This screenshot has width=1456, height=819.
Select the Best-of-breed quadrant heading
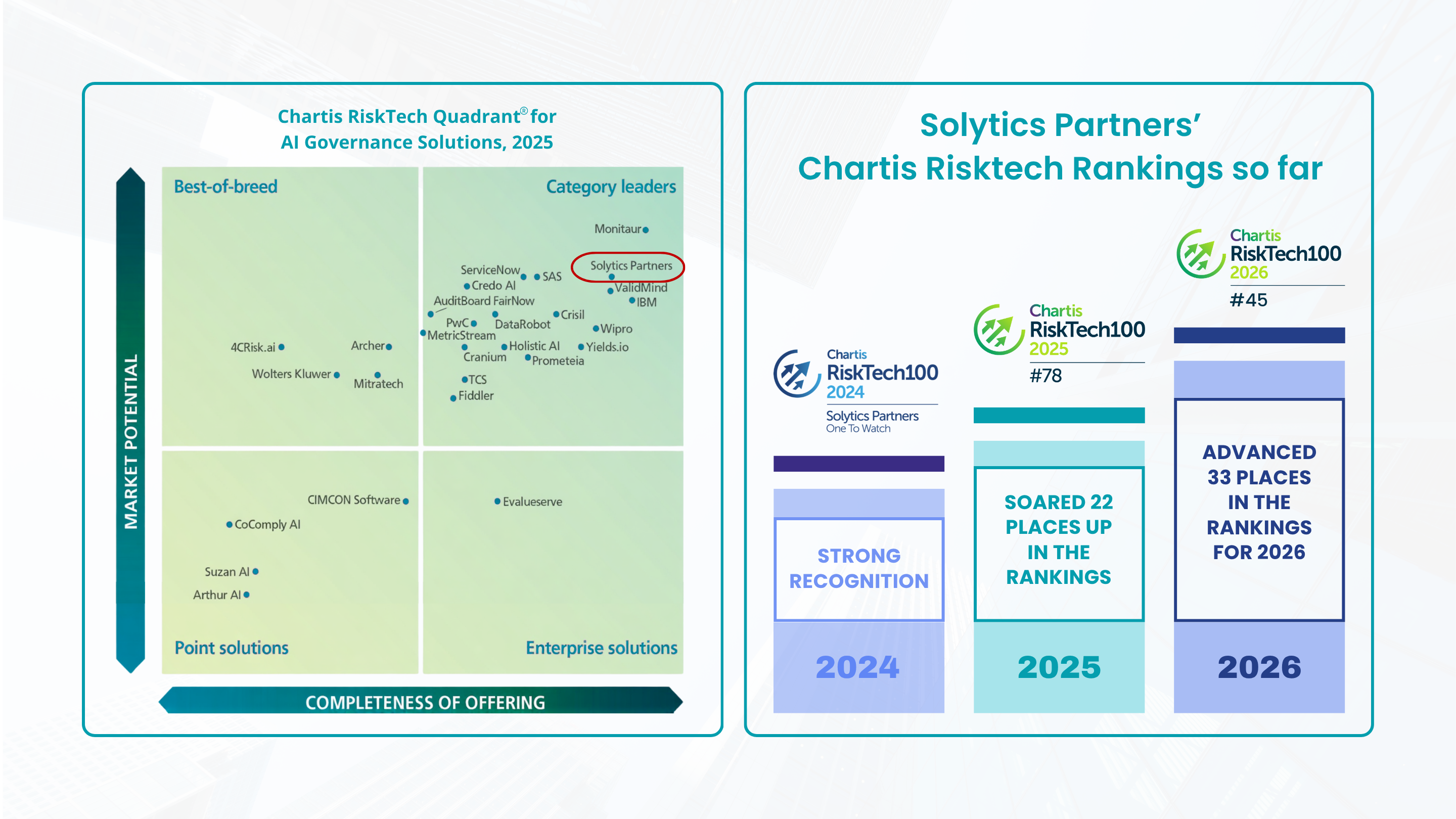[225, 187]
